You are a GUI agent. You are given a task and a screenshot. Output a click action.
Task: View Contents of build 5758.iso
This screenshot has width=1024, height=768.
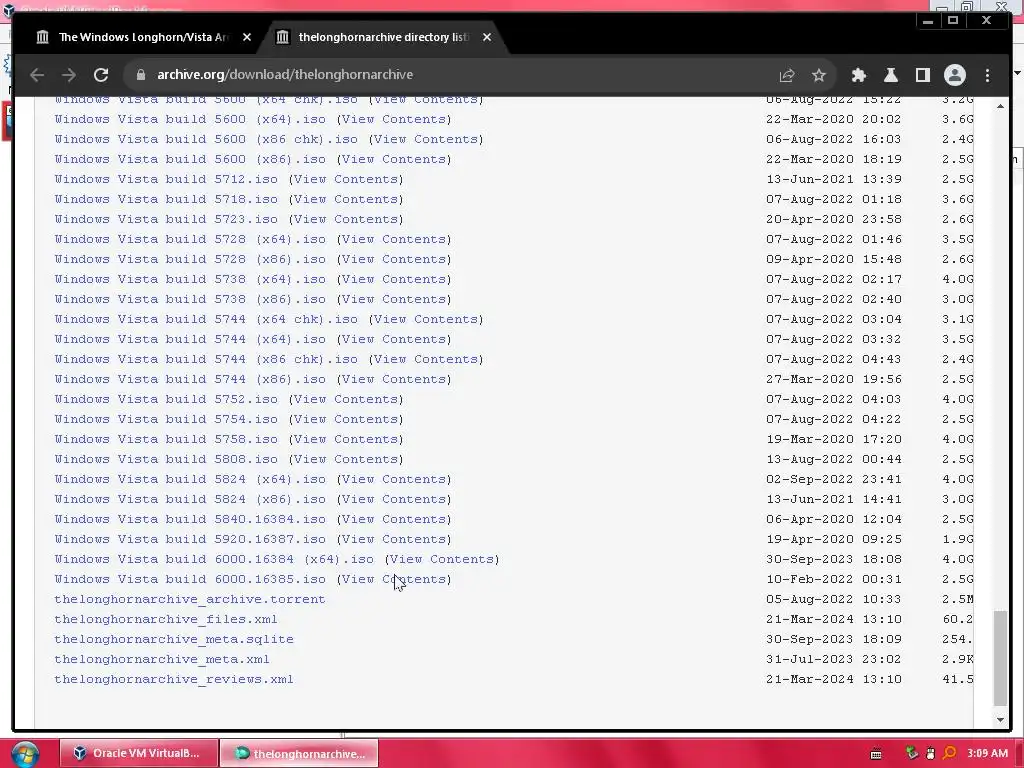346,440
